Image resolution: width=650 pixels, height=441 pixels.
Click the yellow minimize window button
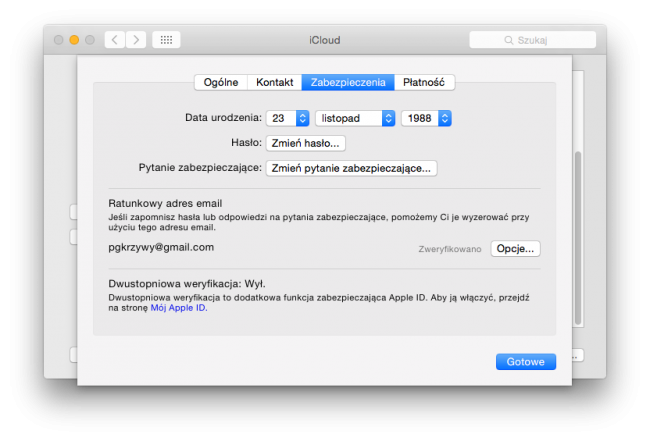(x=74, y=40)
